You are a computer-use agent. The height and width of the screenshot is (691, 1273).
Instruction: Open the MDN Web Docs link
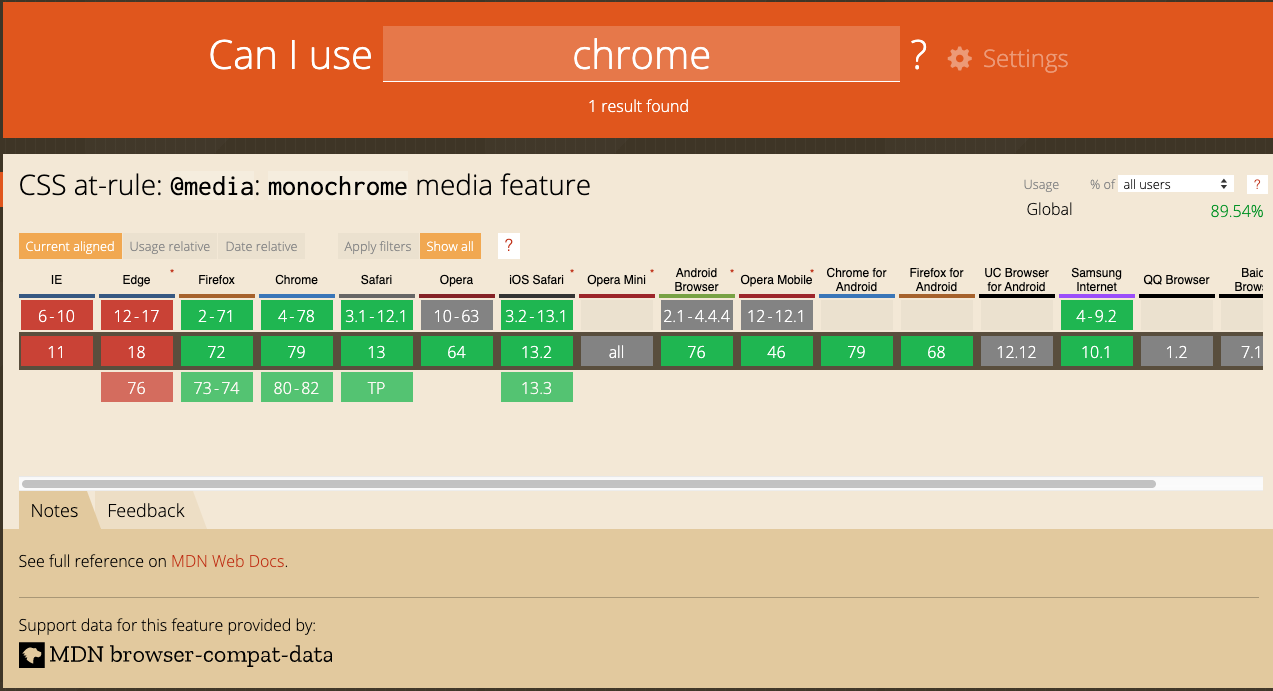(228, 561)
